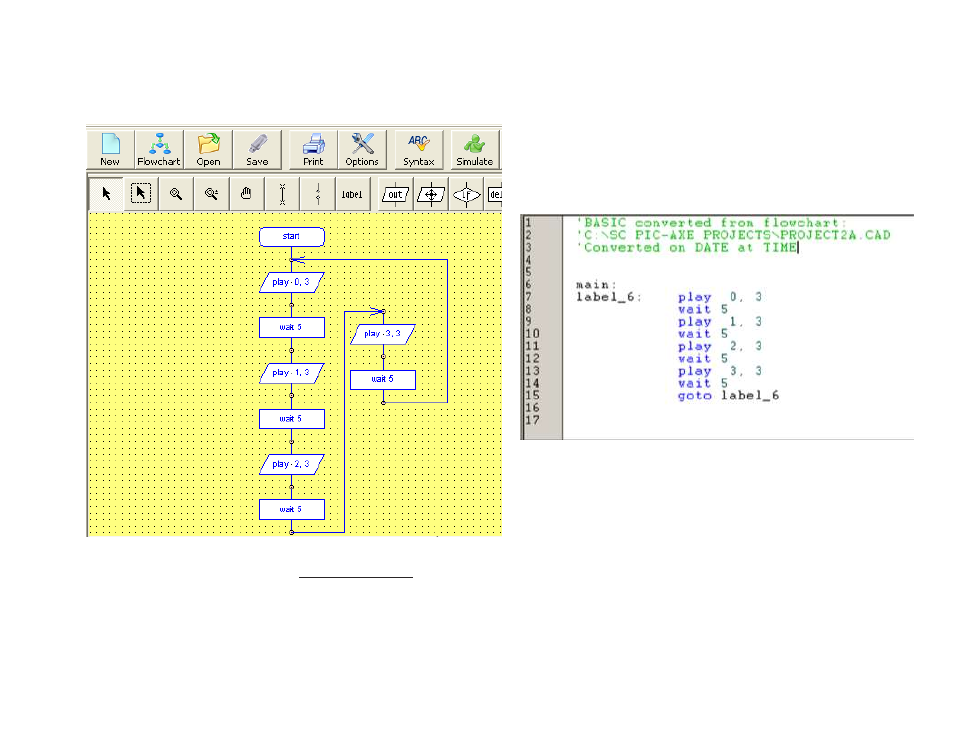Choose the dashed-box area select tool

click(x=141, y=194)
